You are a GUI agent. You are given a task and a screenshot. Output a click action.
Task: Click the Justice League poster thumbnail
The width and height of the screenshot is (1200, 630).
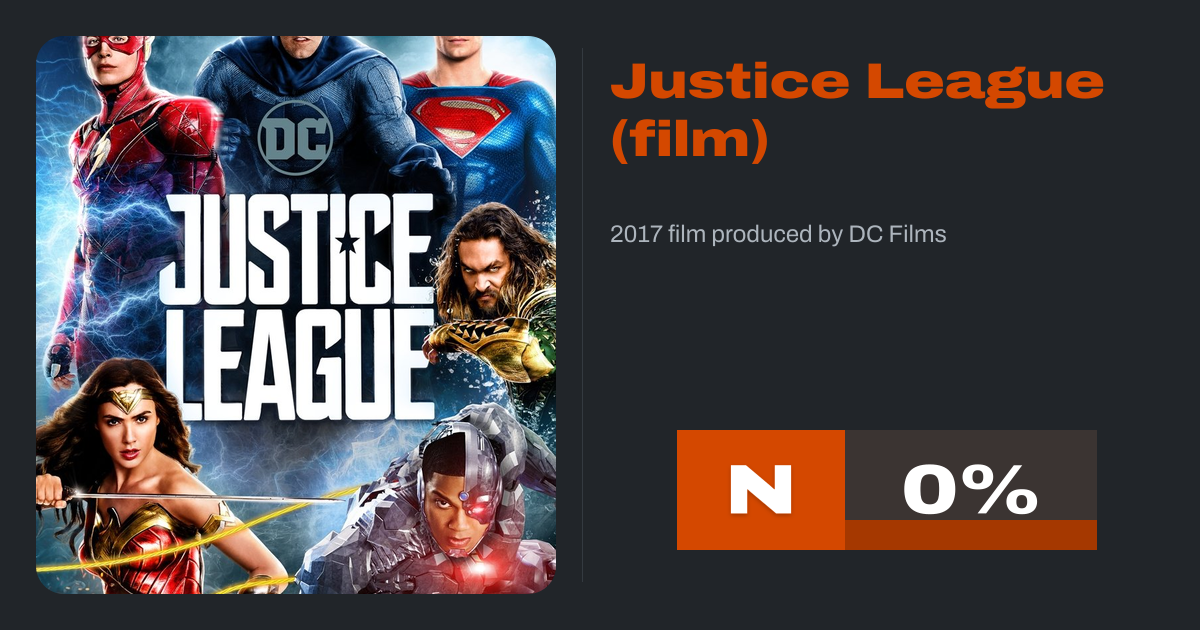pos(296,315)
